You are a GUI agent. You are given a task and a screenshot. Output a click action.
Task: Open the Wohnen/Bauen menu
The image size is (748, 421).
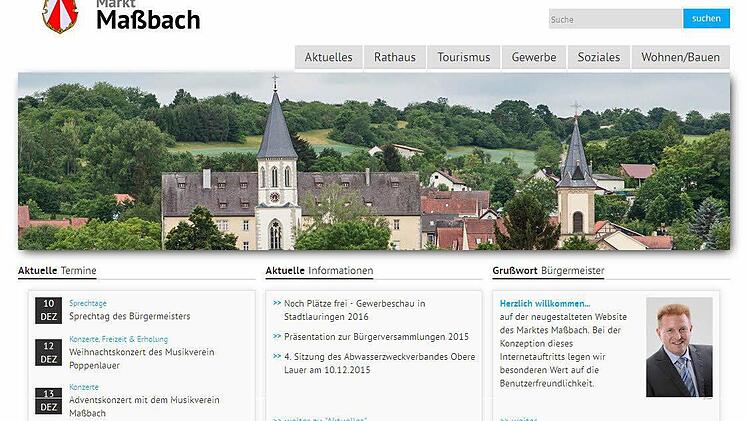(680, 57)
